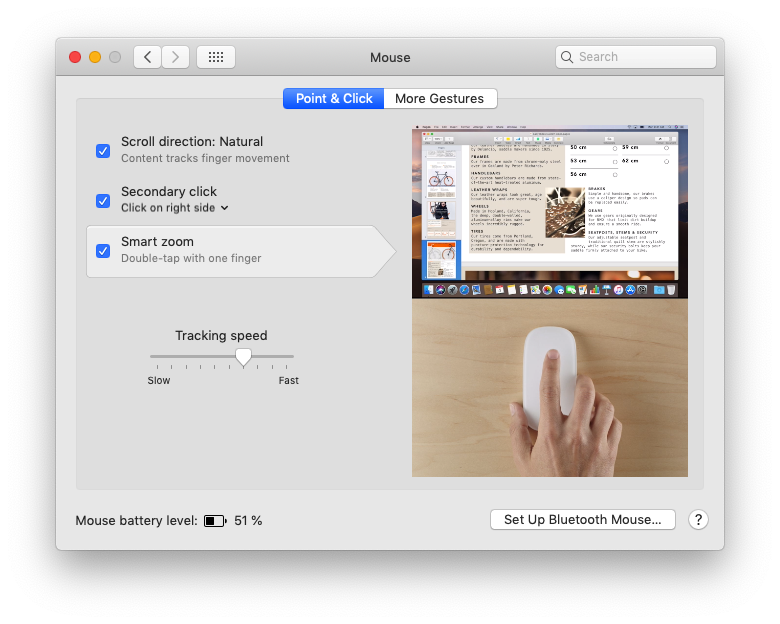Open the 'Click on right side' dropdown
The image size is (780, 624).
click(x=175, y=208)
